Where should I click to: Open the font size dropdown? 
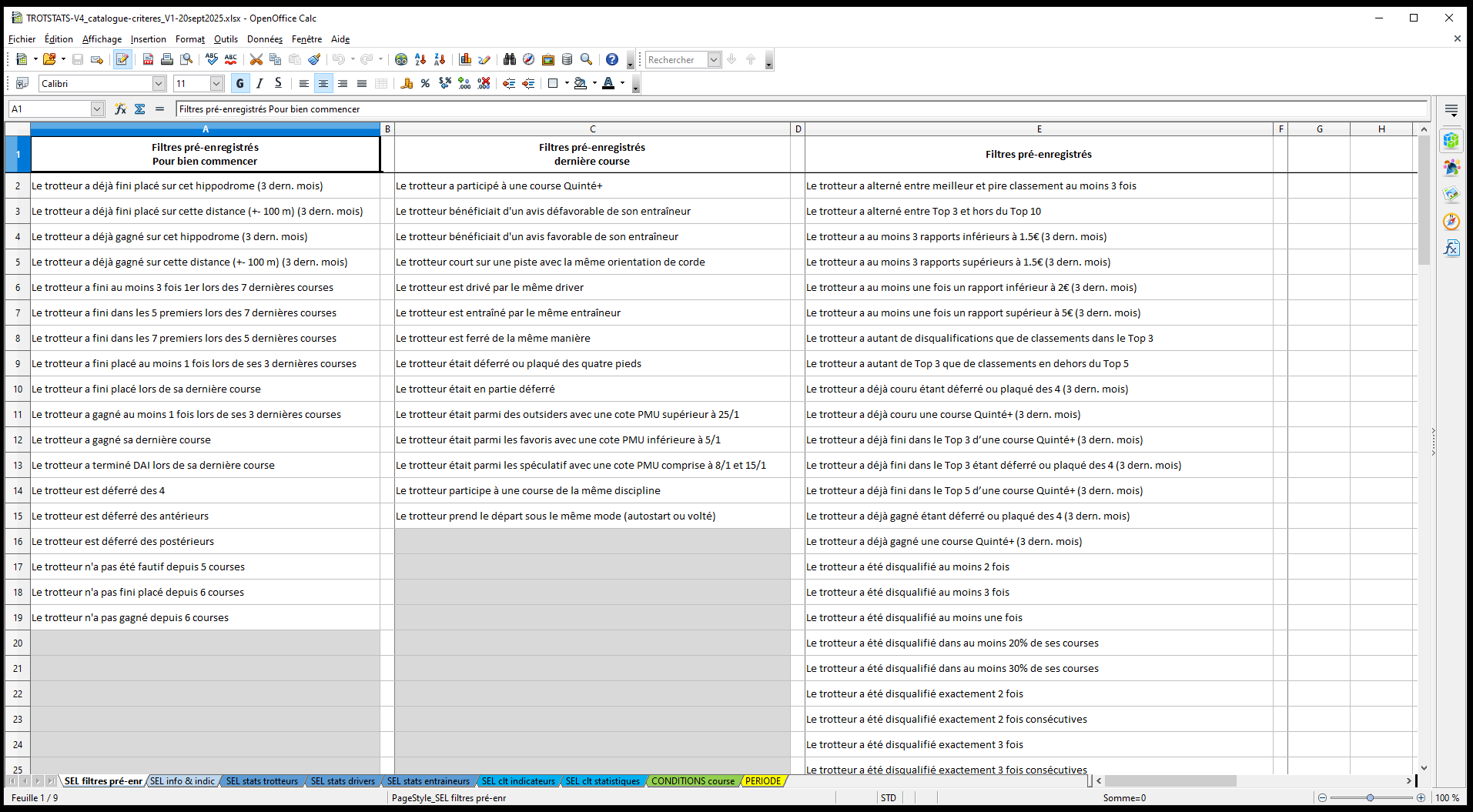[x=216, y=83]
